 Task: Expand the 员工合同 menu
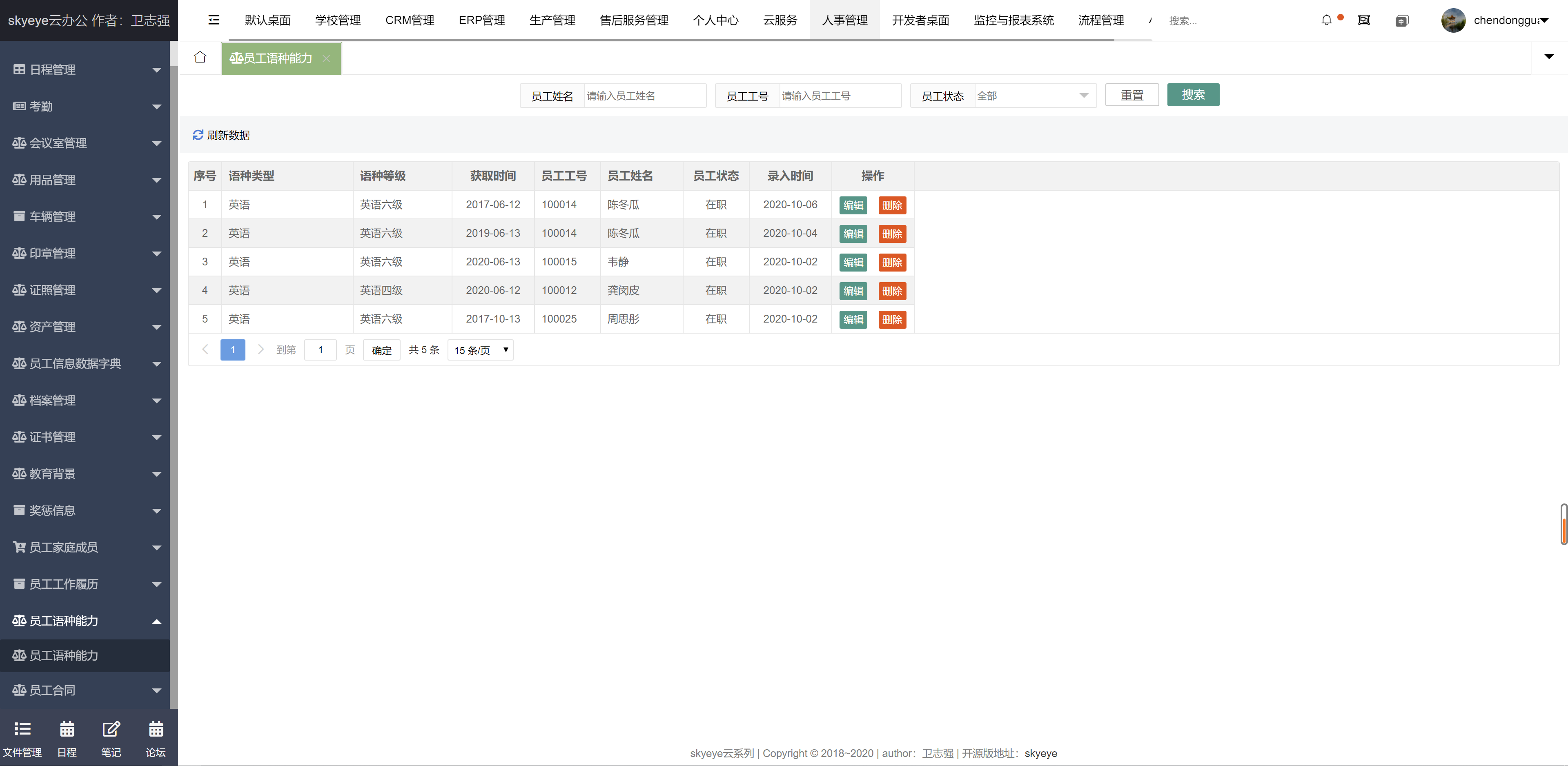coord(85,690)
